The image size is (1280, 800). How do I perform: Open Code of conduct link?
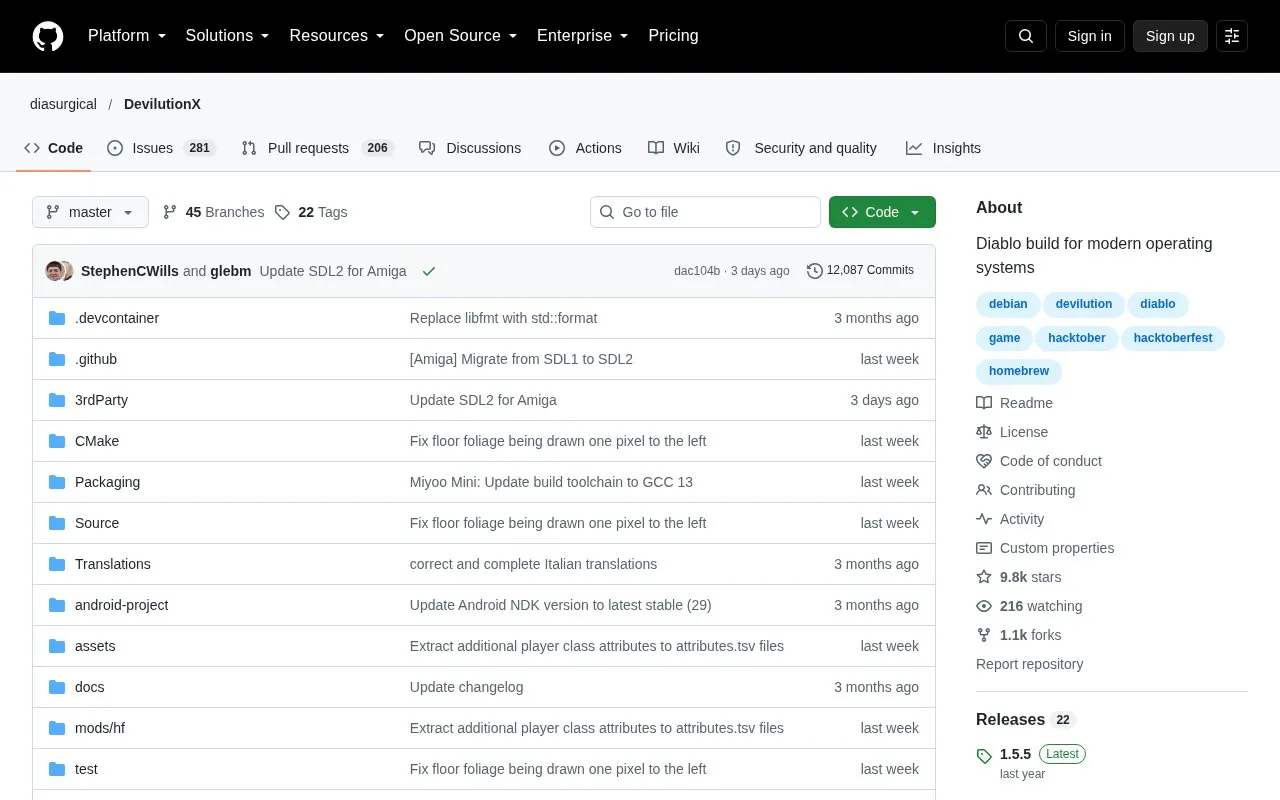point(1039,461)
